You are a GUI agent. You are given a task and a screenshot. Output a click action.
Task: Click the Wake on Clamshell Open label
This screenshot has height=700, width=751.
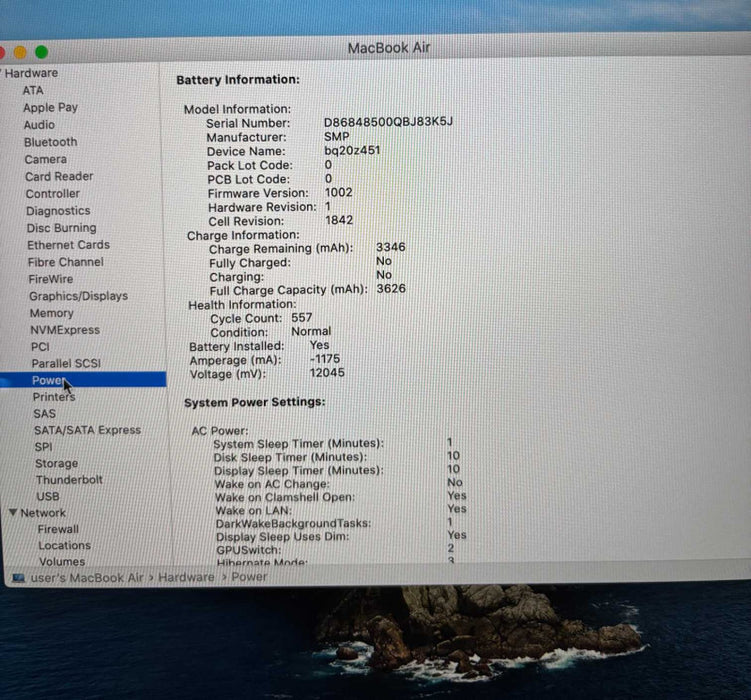pyautogui.click(x=285, y=497)
